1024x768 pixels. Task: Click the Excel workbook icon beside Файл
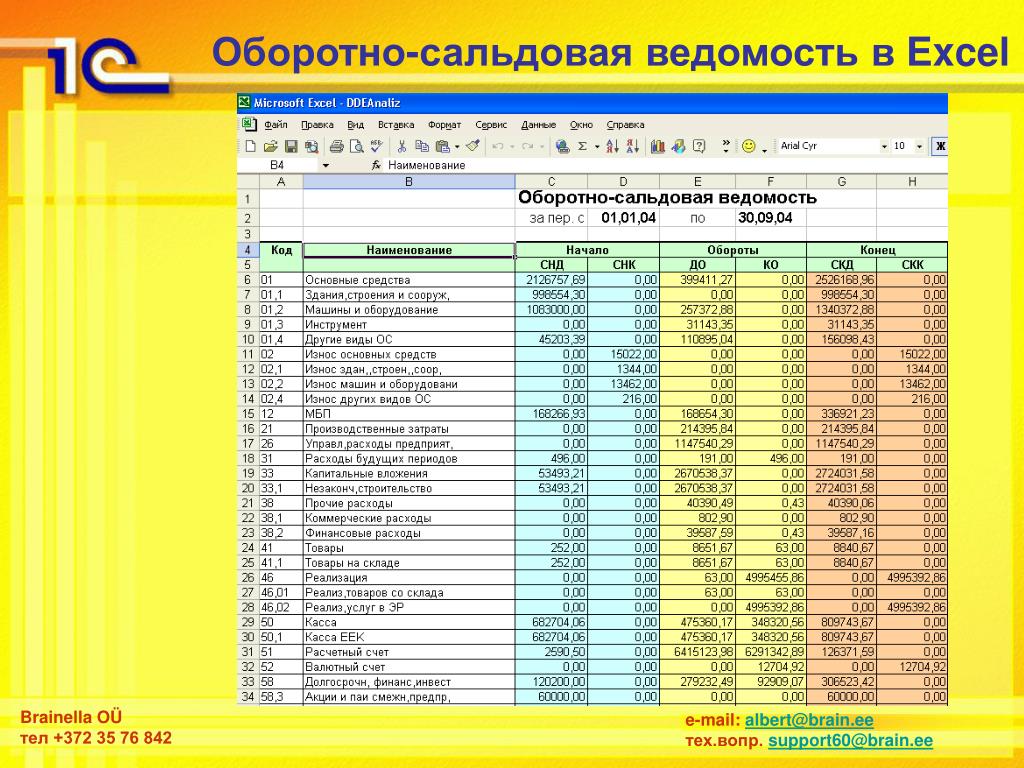pyautogui.click(x=249, y=124)
